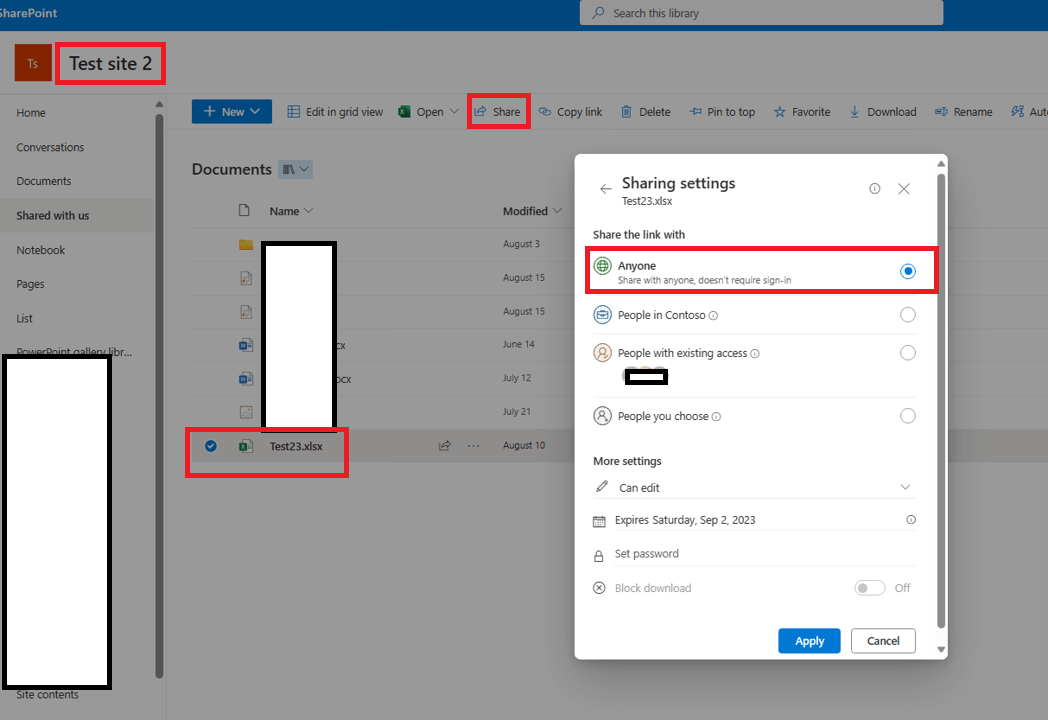1048x720 pixels.
Task: Click the August 10 modified date
Action: (x=524, y=445)
